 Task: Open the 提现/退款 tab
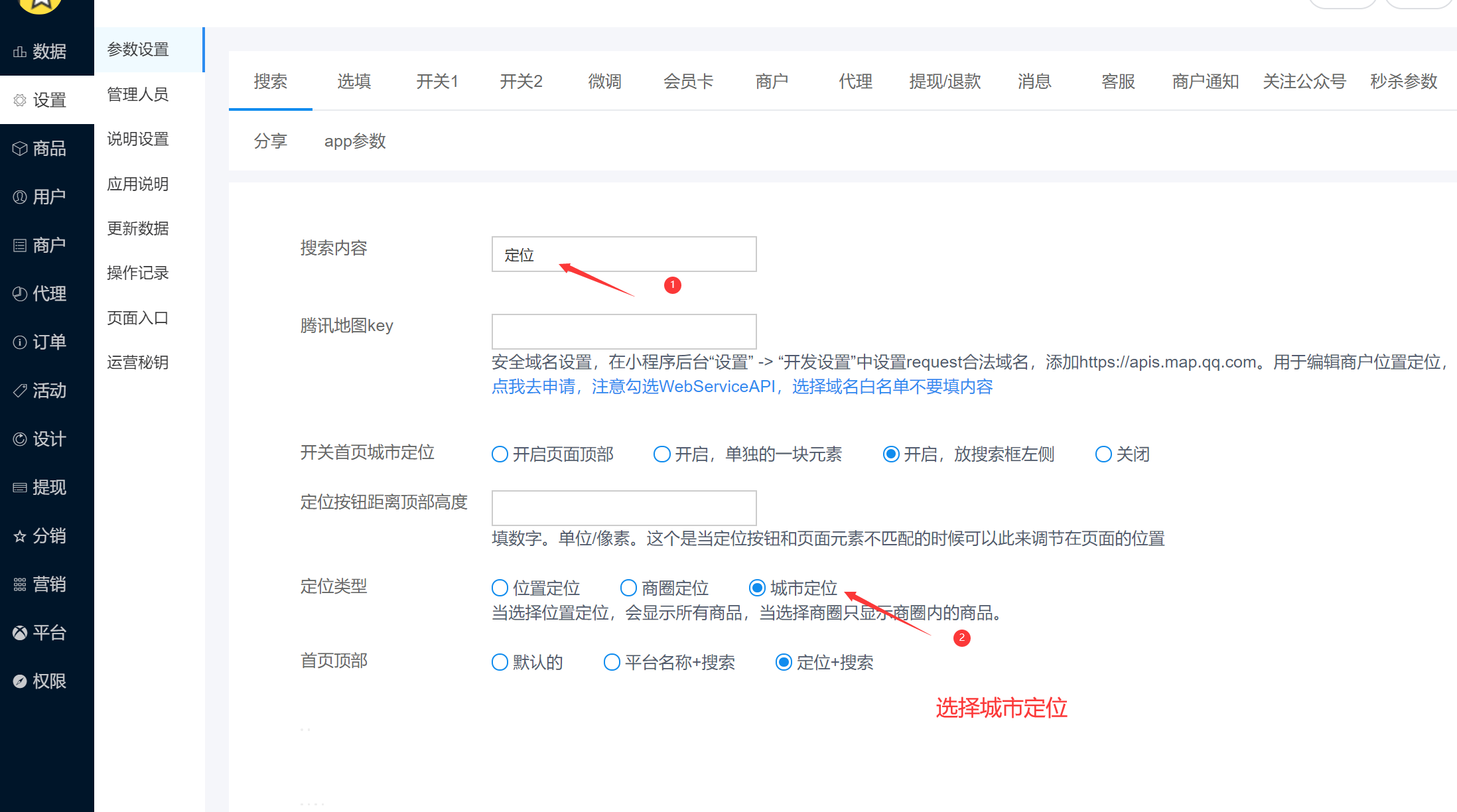click(945, 82)
